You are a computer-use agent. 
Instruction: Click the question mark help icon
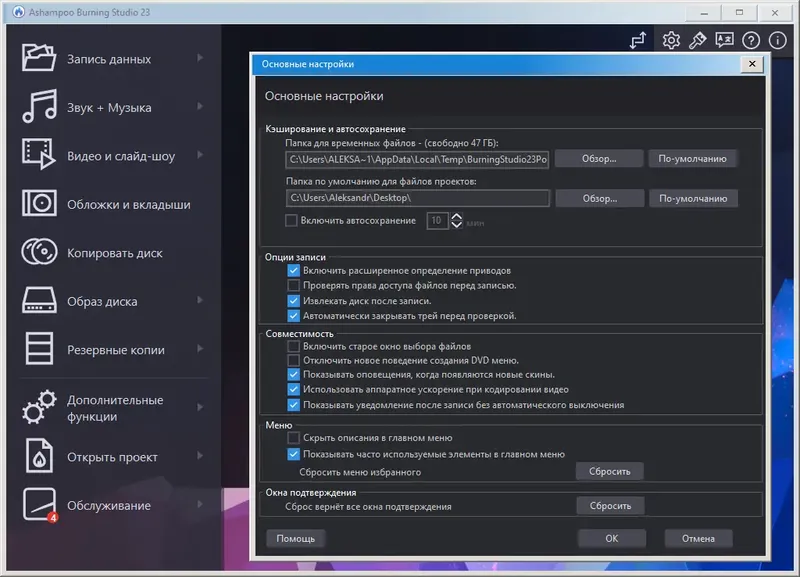click(x=751, y=40)
